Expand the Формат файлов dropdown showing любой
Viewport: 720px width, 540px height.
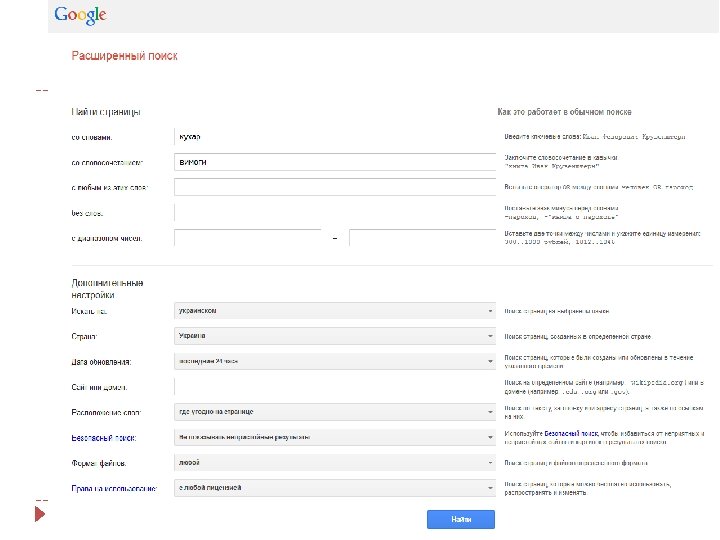(335, 463)
